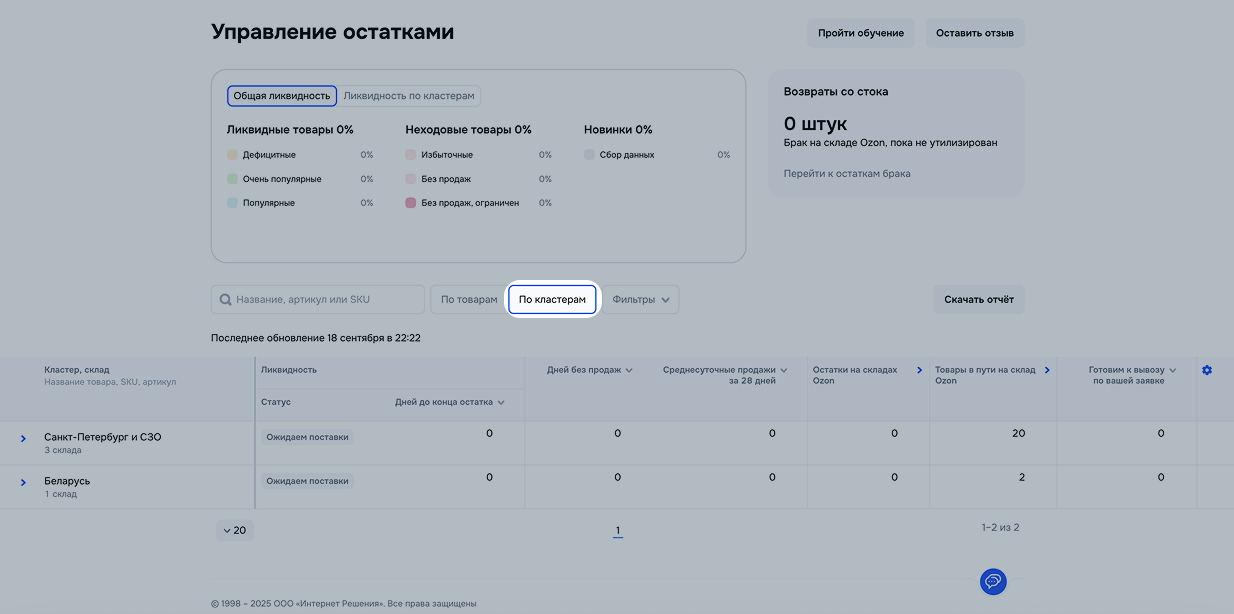This screenshot has width=1234, height=614.
Task: Sort by Дней без продаж column
Action: click(589, 370)
